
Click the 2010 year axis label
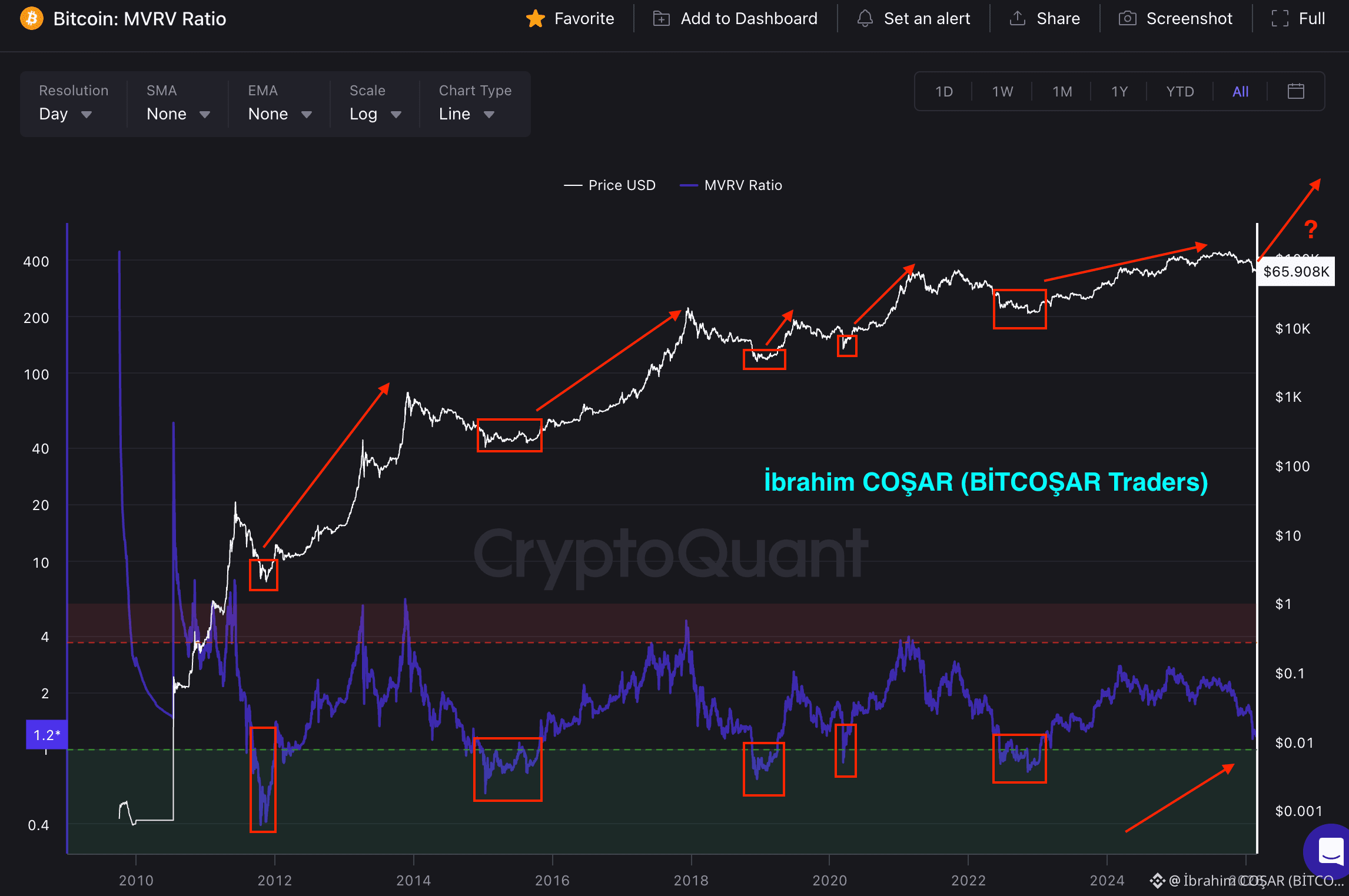[x=136, y=881]
